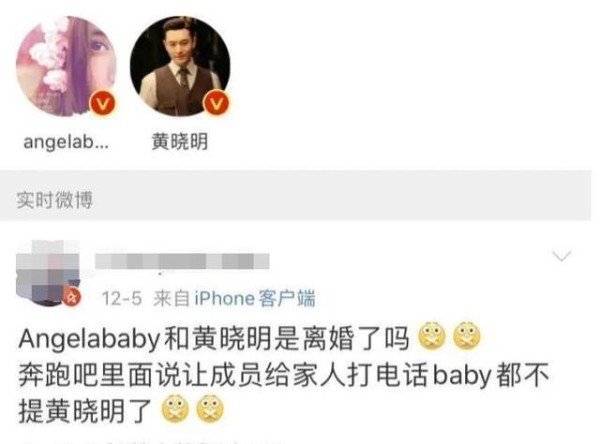Tap the last emoji after 提黄晓明了
600x444 pixels.
(210, 409)
